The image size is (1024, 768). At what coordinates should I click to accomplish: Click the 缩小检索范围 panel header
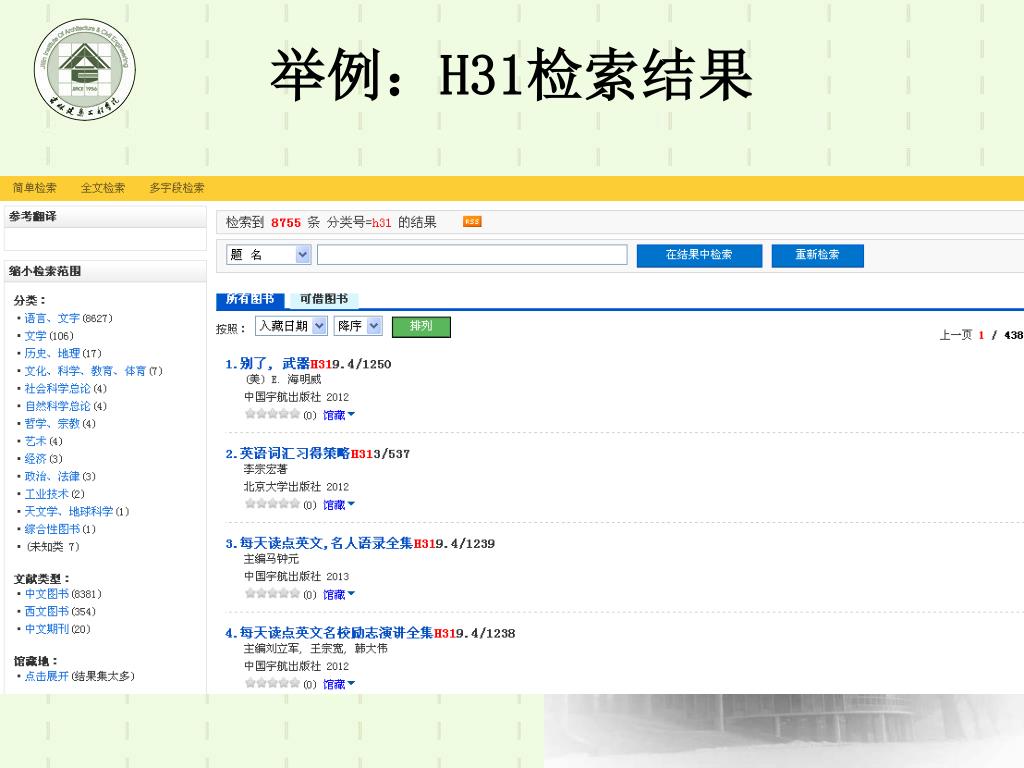click(105, 271)
